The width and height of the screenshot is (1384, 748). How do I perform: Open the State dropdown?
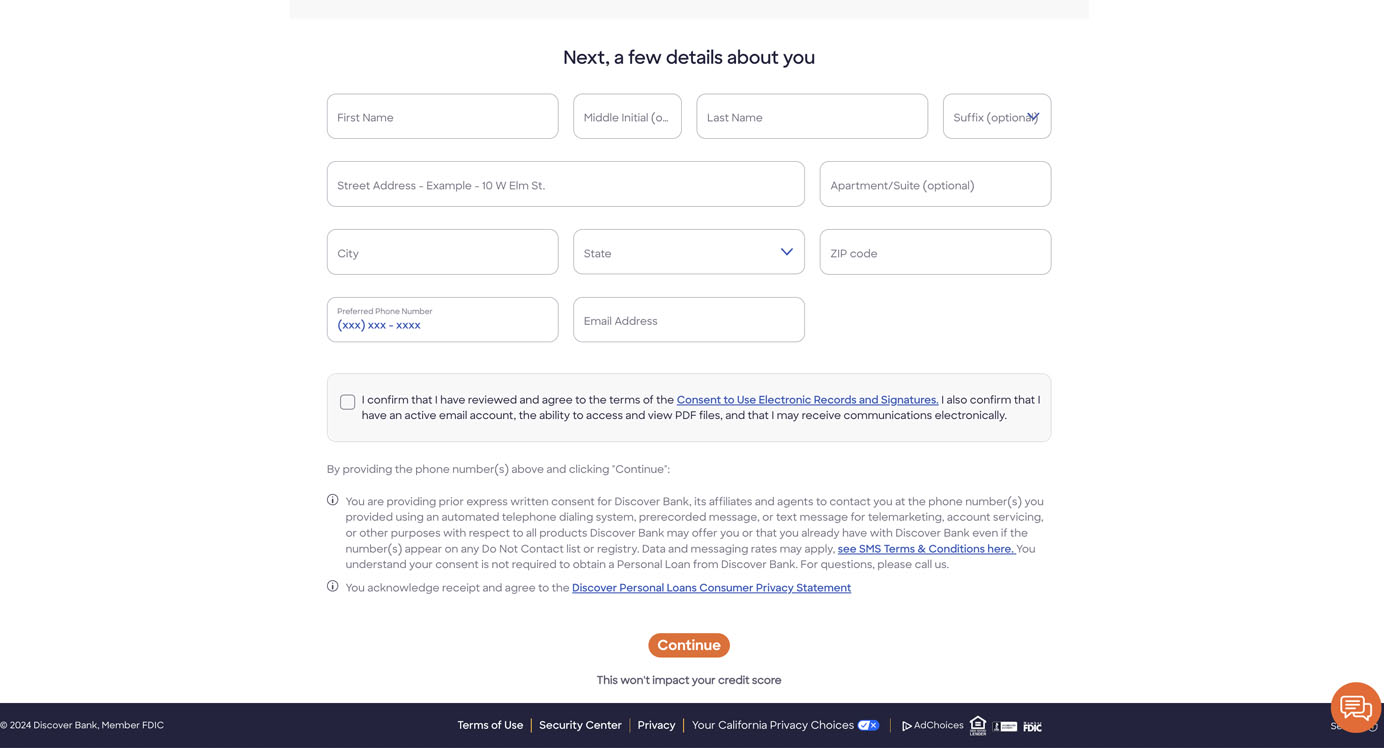[688, 251]
